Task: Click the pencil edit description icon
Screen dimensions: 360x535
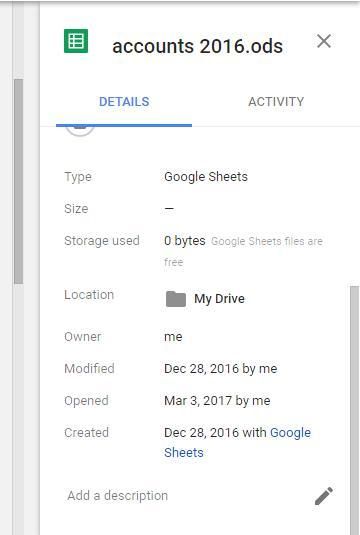Action: pos(323,495)
